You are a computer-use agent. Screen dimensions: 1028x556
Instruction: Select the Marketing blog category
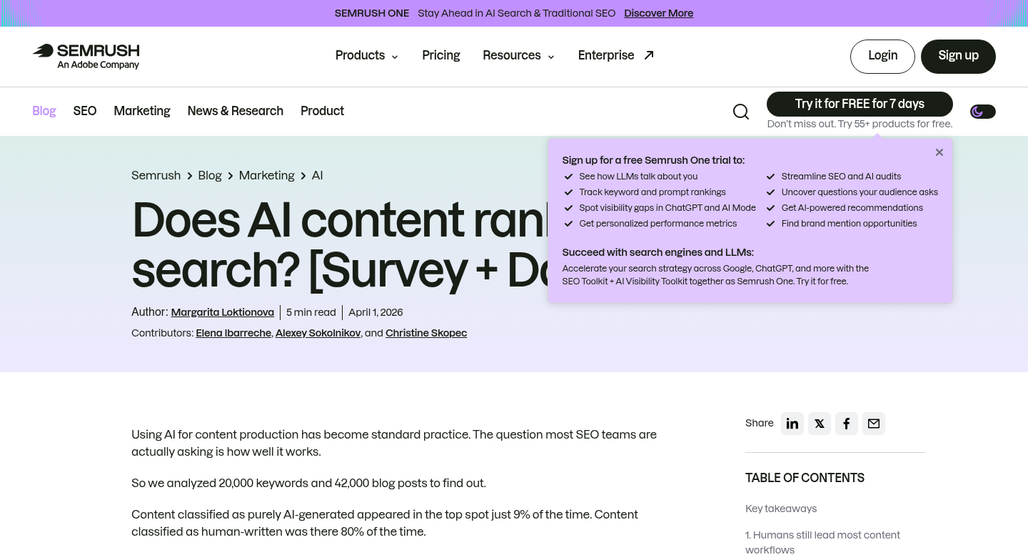(142, 111)
